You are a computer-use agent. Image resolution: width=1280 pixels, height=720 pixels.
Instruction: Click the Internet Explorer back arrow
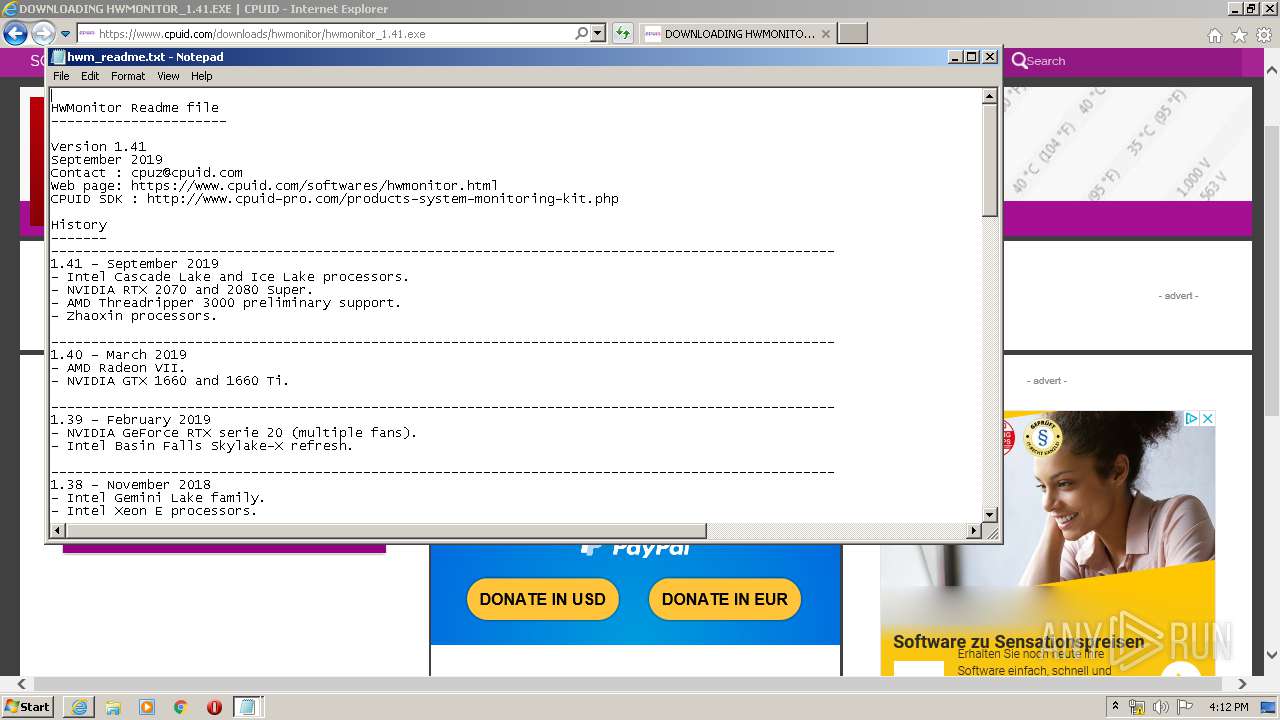click(x=15, y=34)
